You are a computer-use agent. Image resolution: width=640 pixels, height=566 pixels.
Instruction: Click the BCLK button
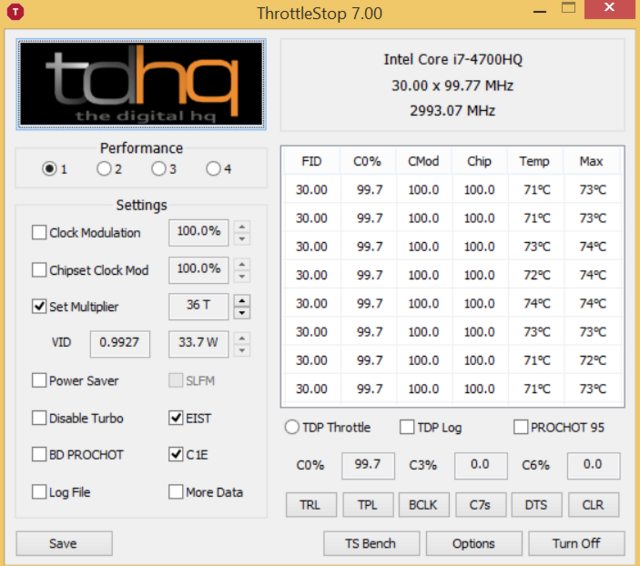click(x=424, y=505)
